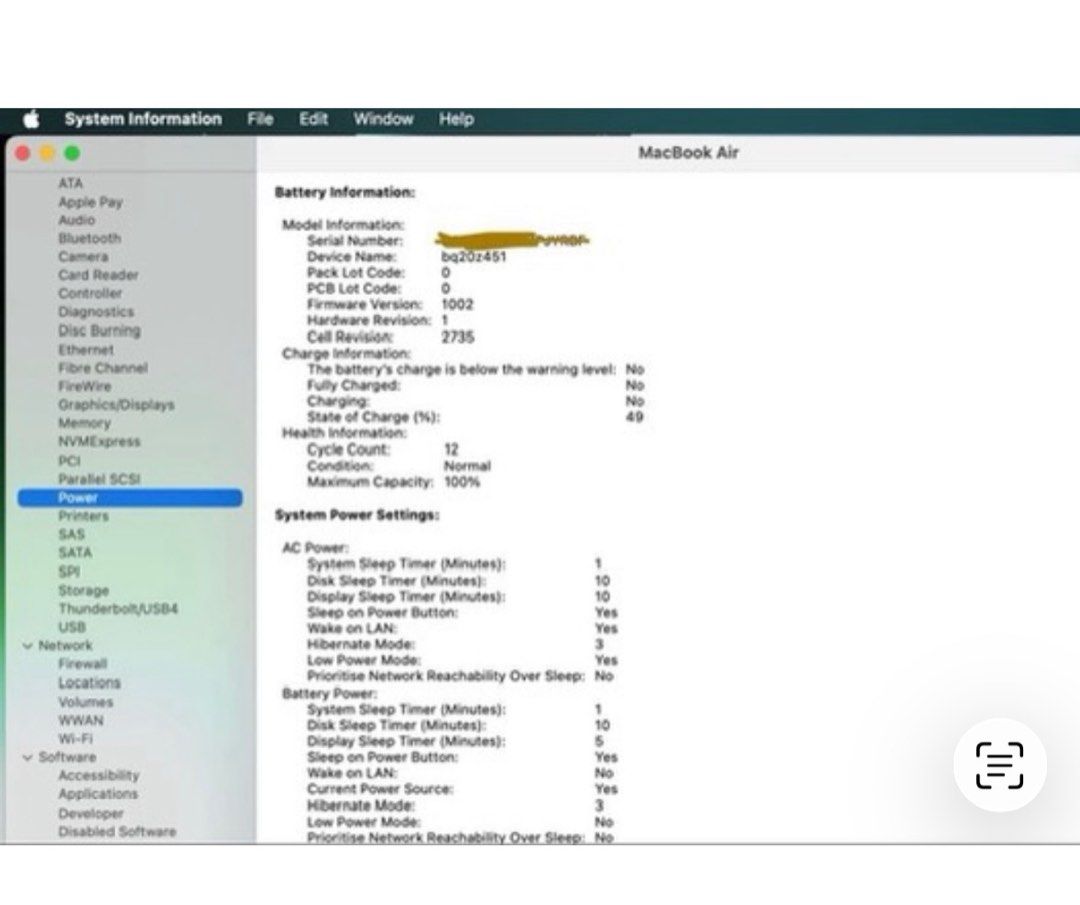
Task: Click the green full-screen window button
Action: tap(72, 153)
